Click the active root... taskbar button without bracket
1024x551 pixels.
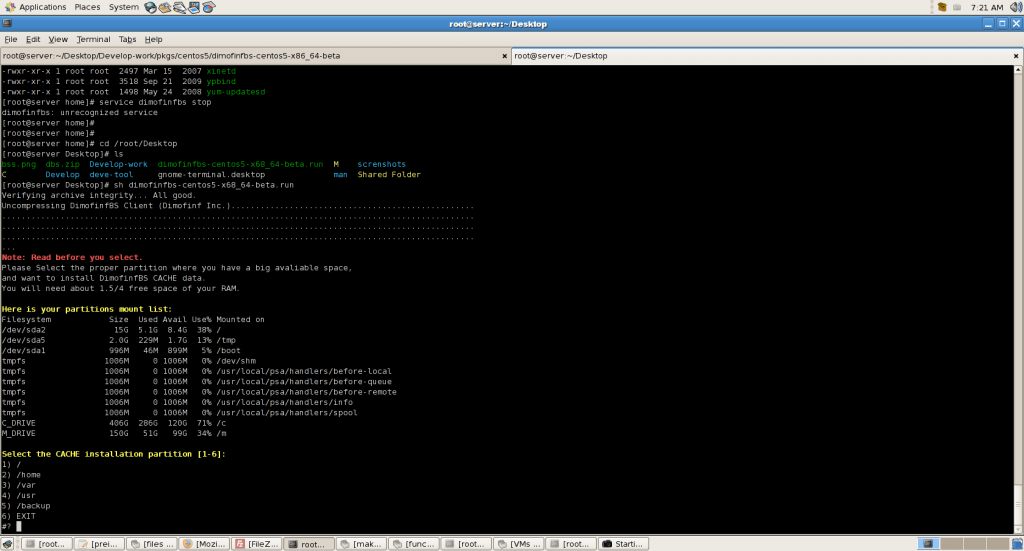309,543
